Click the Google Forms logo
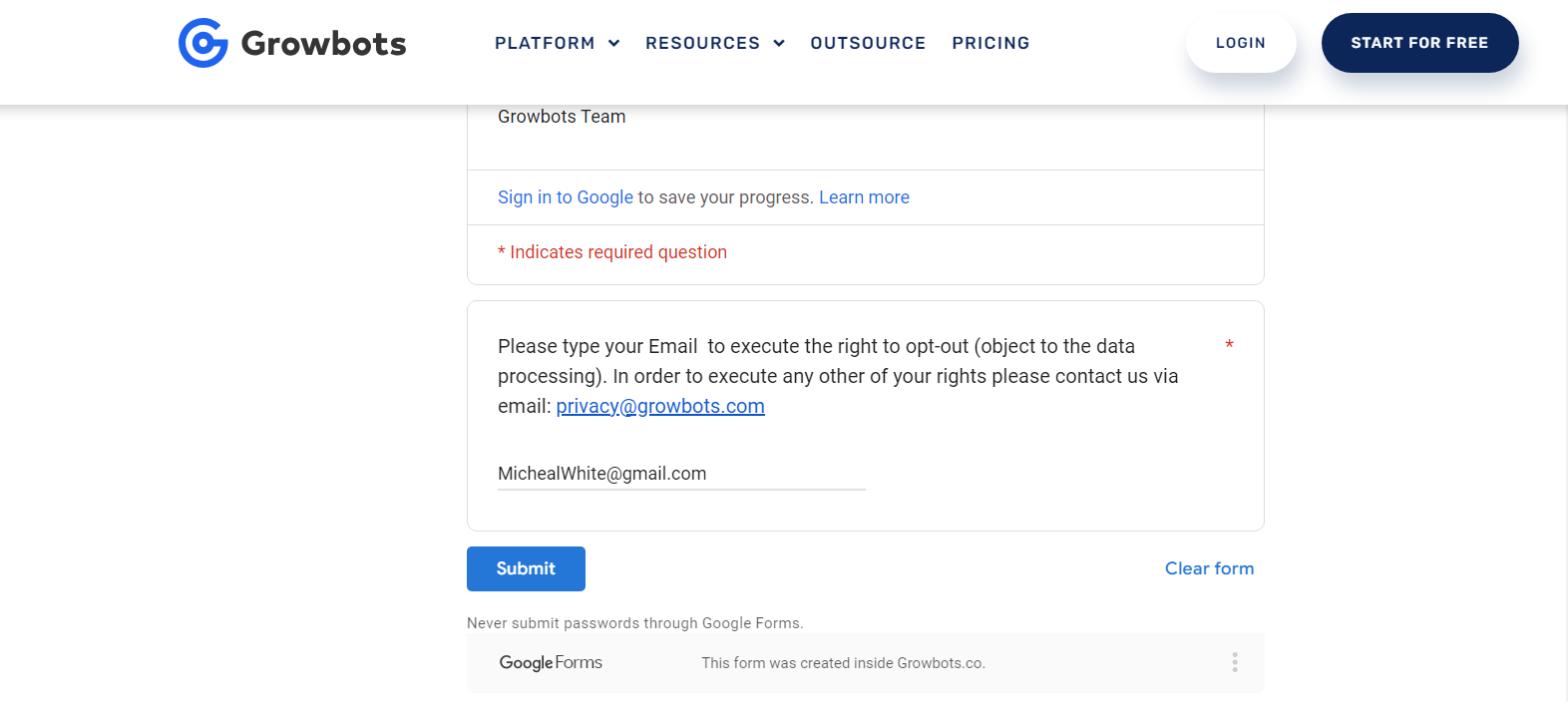Screen dimensions: 1568x723 [551, 662]
